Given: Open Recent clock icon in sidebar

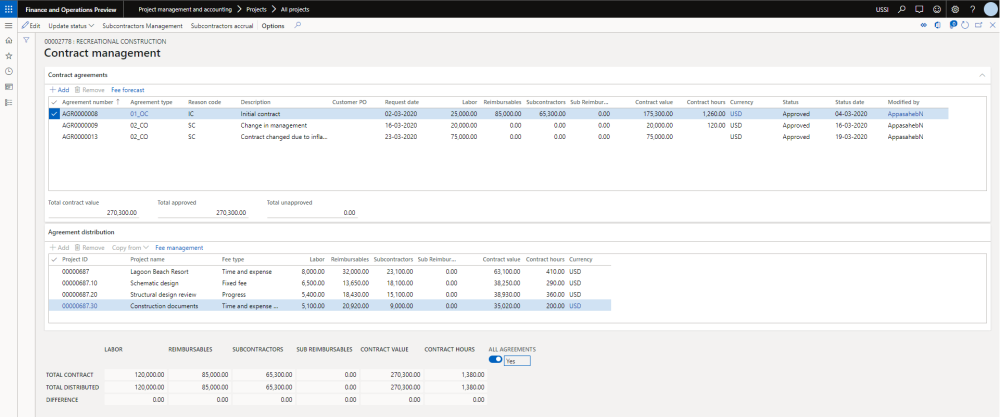Looking at the screenshot, I should click(9, 71).
